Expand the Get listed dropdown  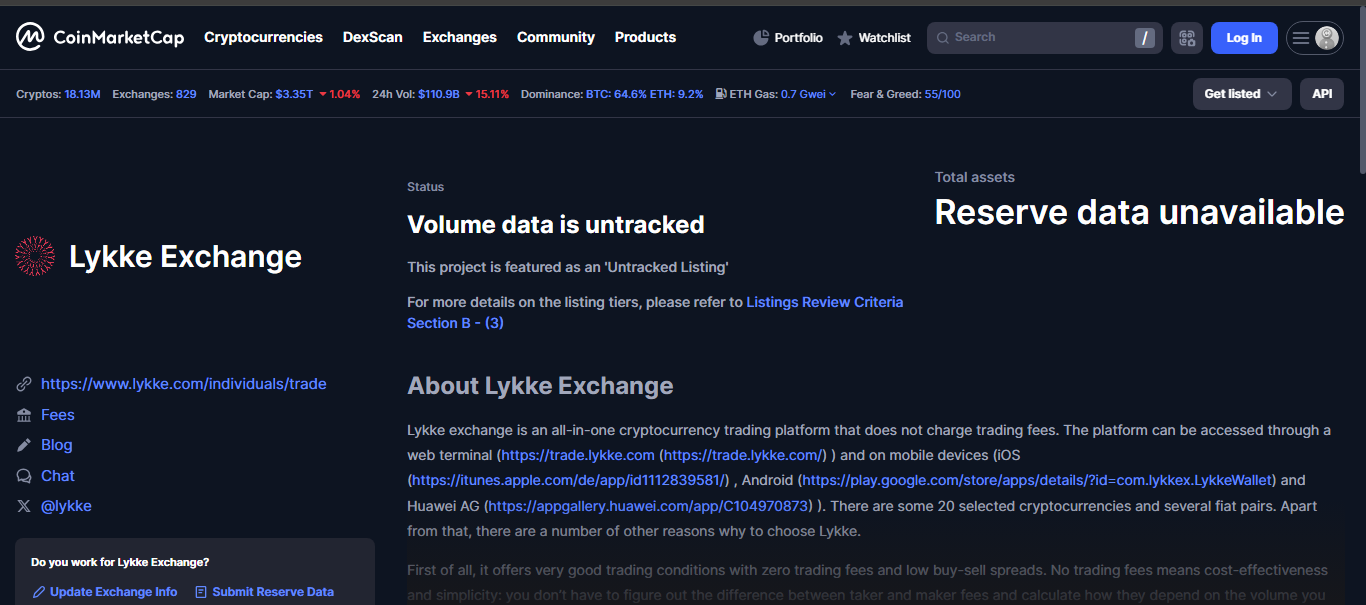[1242, 94]
